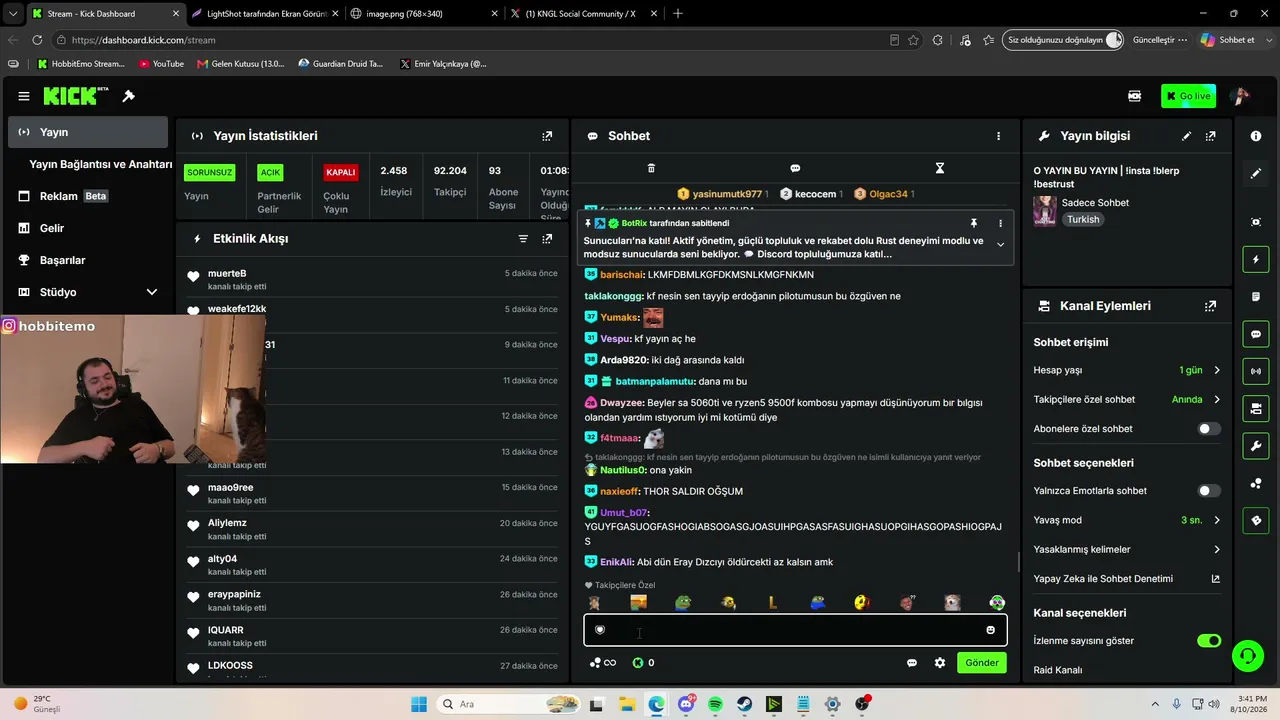Expand the BotRix pinned message
Screen dimensions: 1280x720
click(x=1000, y=244)
